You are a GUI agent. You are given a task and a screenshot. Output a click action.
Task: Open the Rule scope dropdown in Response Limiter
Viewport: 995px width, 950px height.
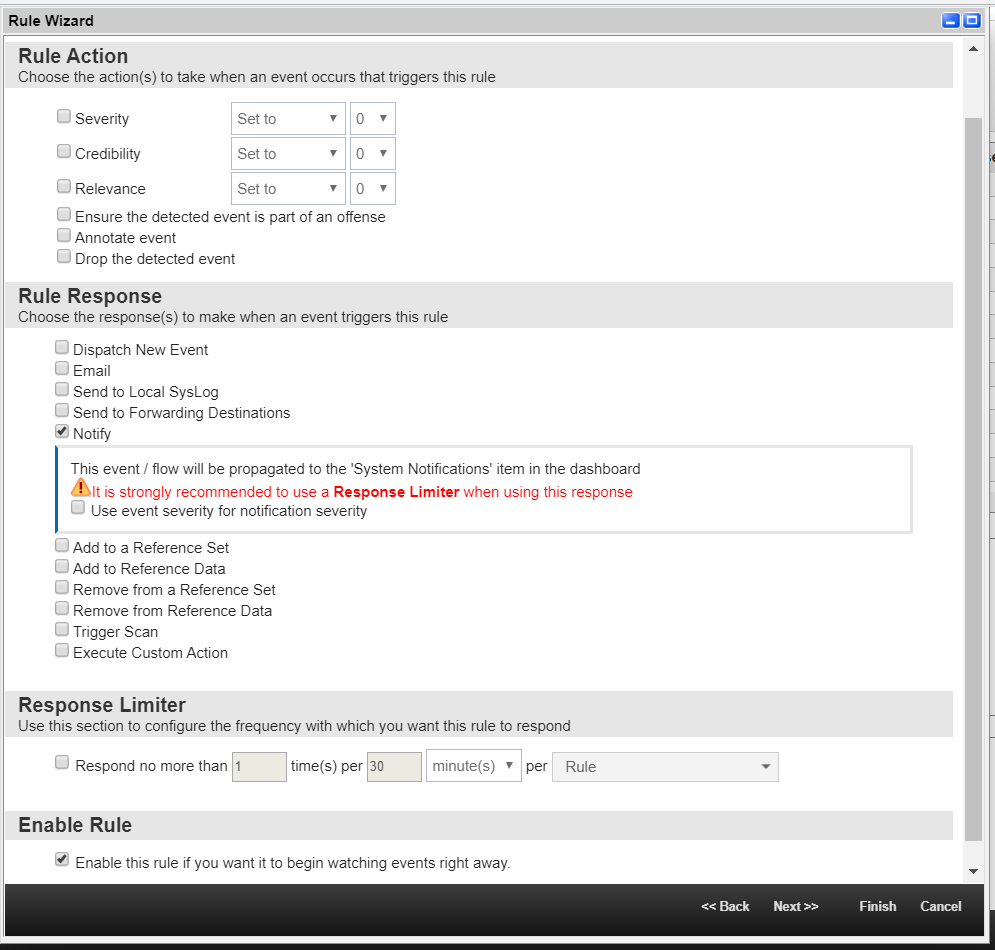pos(665,766)
